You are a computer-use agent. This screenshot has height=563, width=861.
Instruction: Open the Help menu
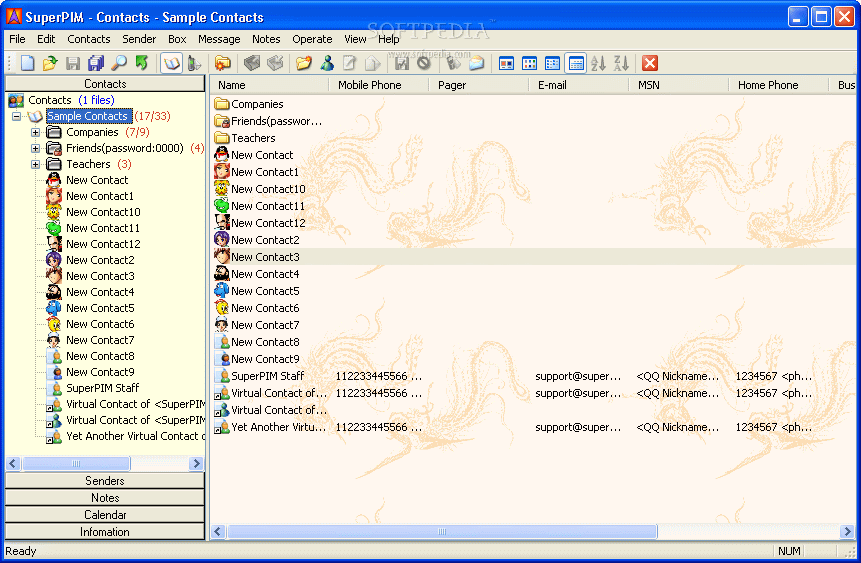tap(388, 39)
